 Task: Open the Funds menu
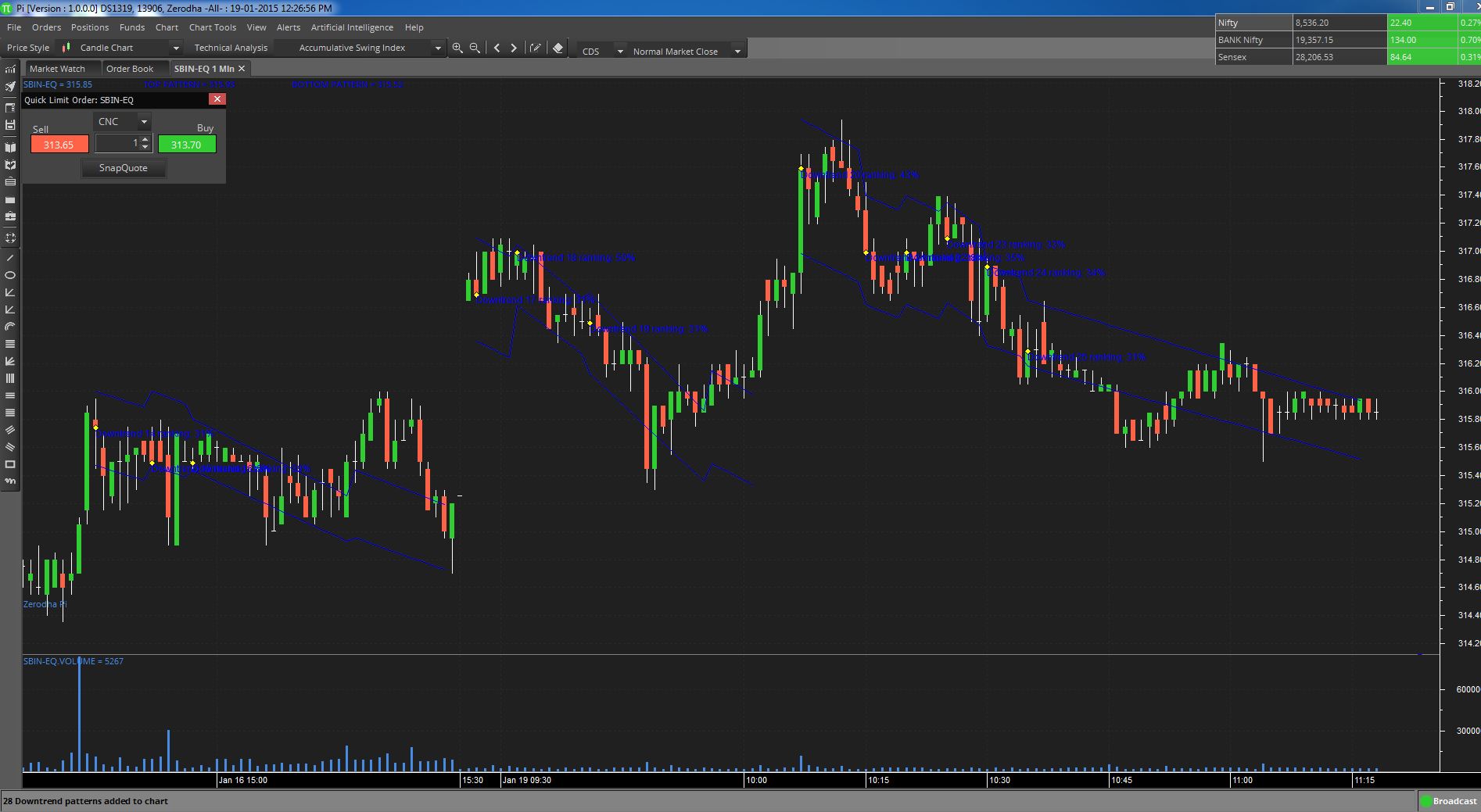132,27
